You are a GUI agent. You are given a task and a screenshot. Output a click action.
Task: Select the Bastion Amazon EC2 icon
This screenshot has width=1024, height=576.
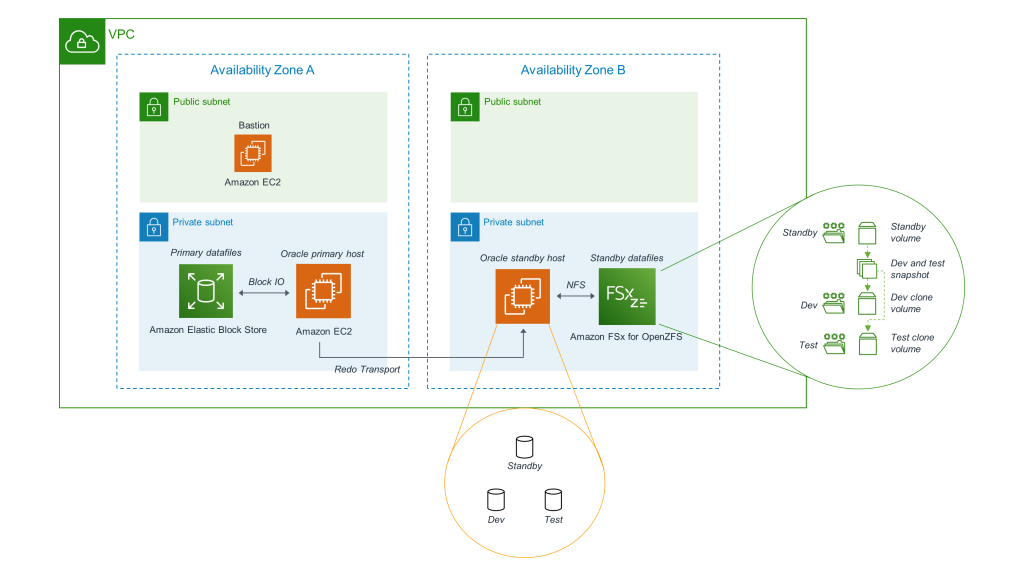pos(253,153)
